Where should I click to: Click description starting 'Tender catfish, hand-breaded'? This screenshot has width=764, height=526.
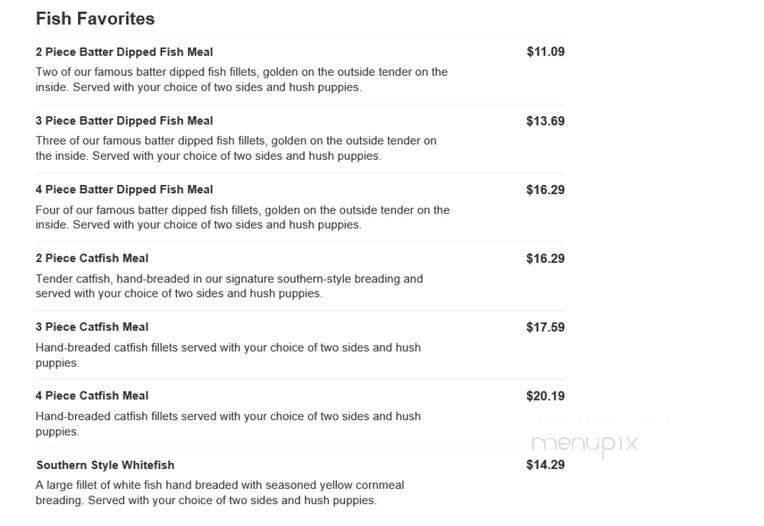229,286
